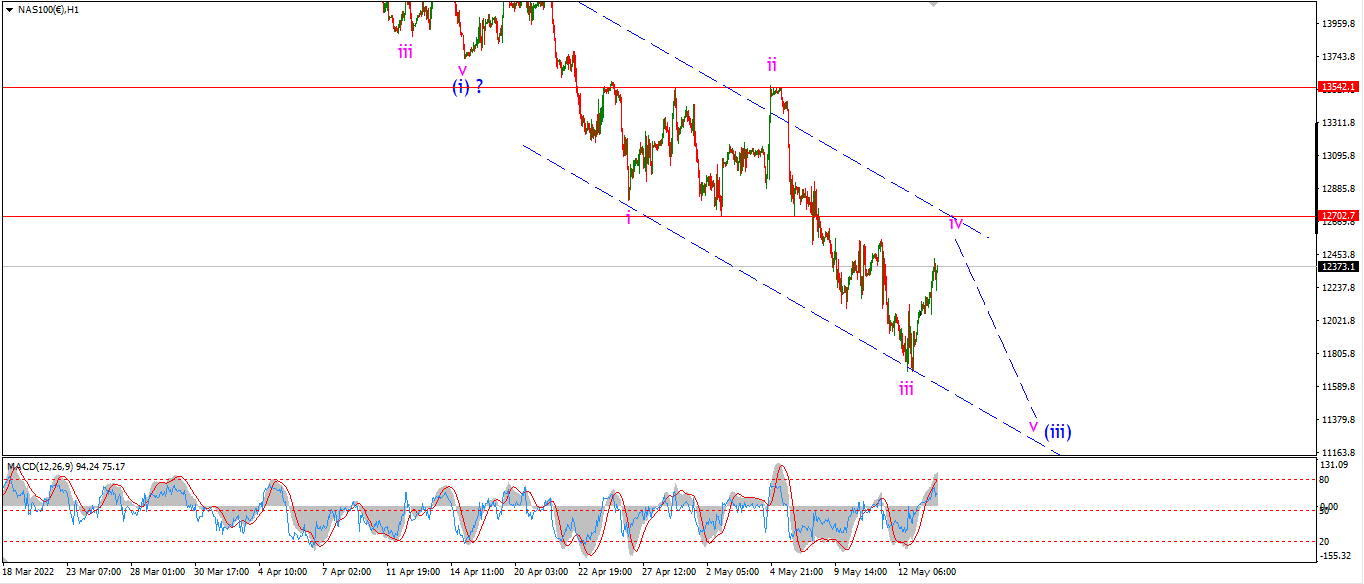The image size is (1364, 584).
Task: Select the blue (iii) wave label
Action: (1058, 432)
